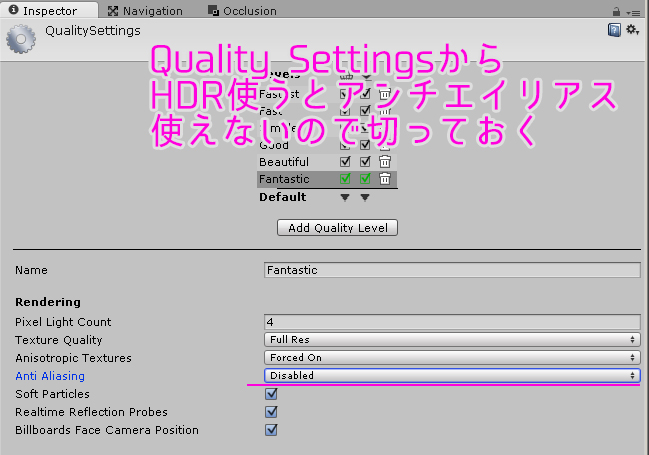
Task: Click the Add Quality Level button
Action: [x=337, y=228]
